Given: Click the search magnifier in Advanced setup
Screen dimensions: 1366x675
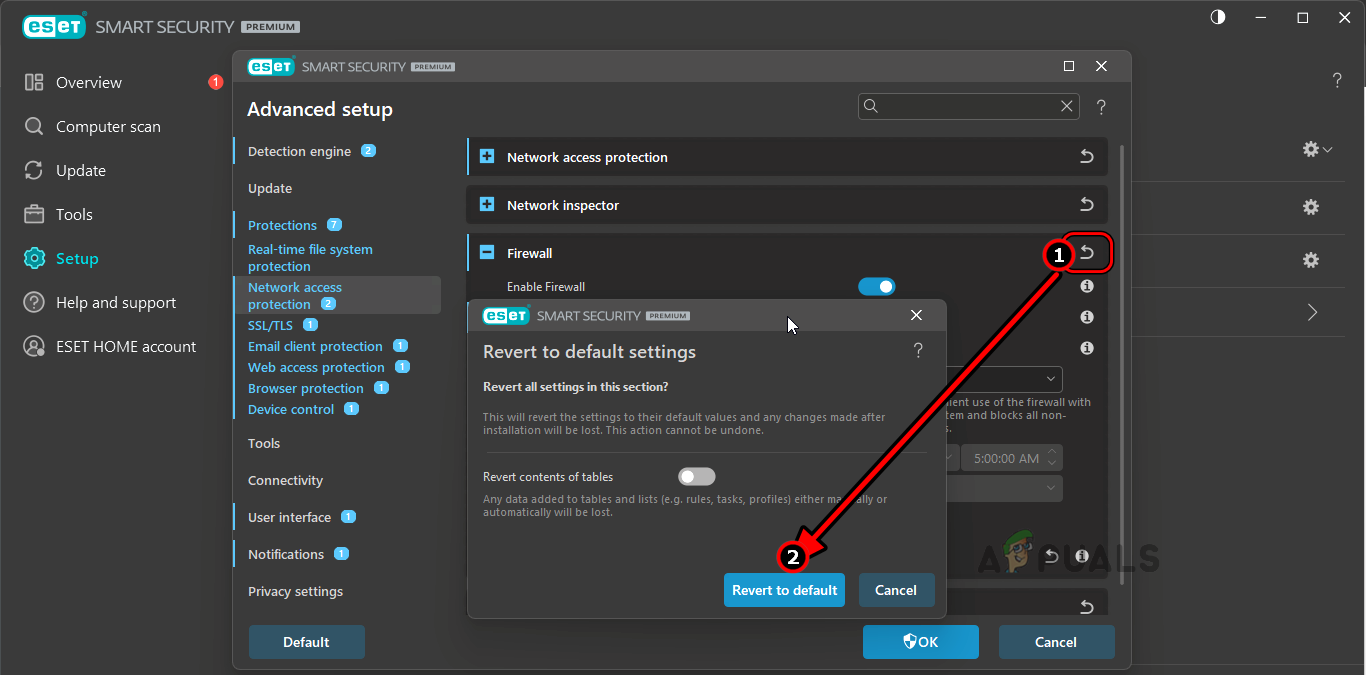Looking at the screenshot, I should (870, 106).
